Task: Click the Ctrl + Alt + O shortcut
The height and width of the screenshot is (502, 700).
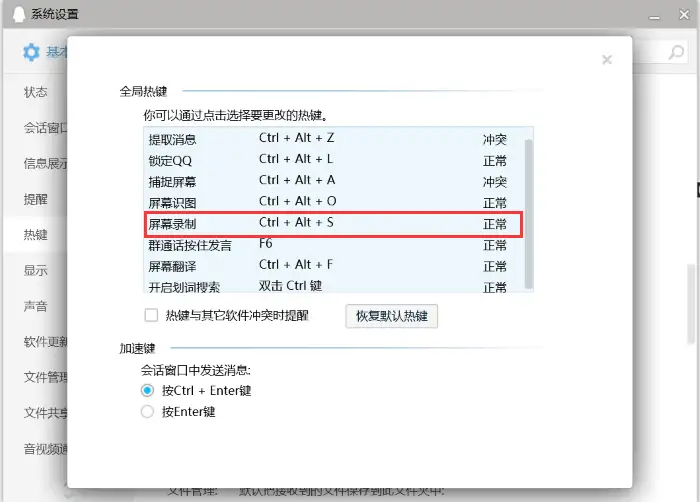Action: [297, 201]
